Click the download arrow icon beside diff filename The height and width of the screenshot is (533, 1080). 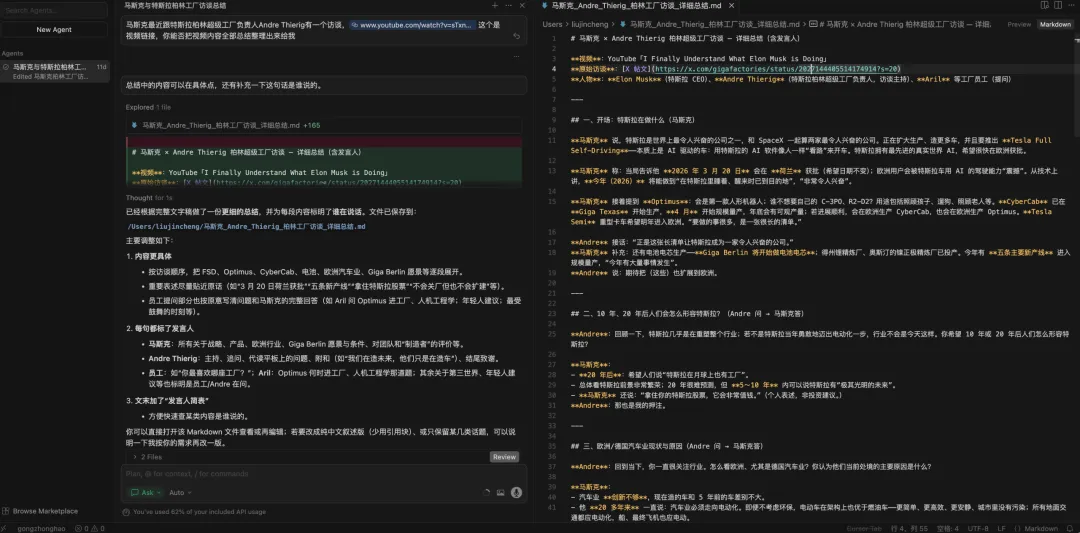click(134, 125)
